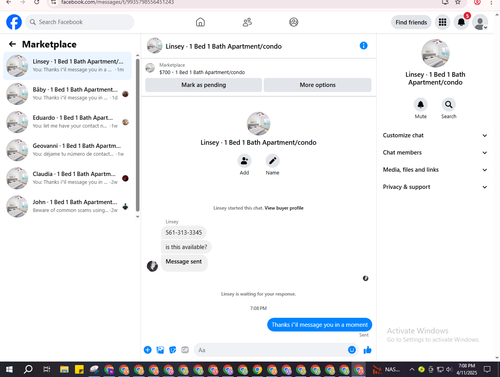The width and height of the screenshot is (500, 377).
Task: Mute the conversation with bell icon
Action: coord(421,105)
